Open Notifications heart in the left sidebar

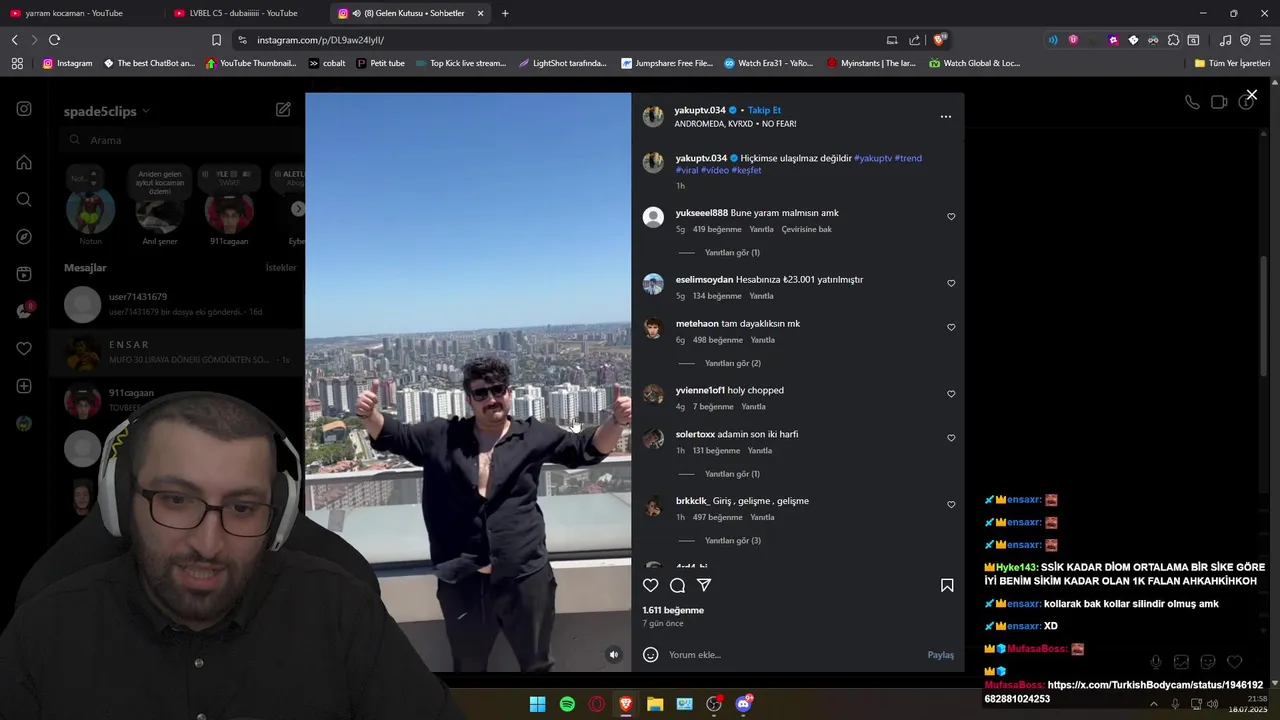(24, 348)
